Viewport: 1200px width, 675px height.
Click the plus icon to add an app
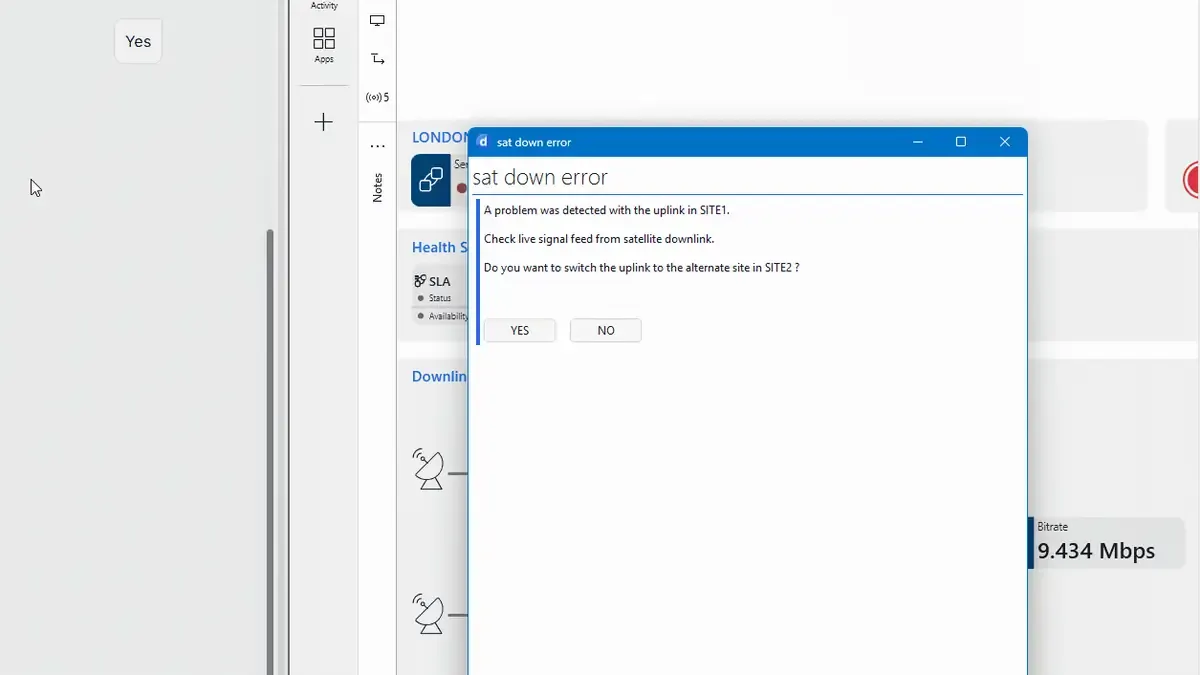323,122
